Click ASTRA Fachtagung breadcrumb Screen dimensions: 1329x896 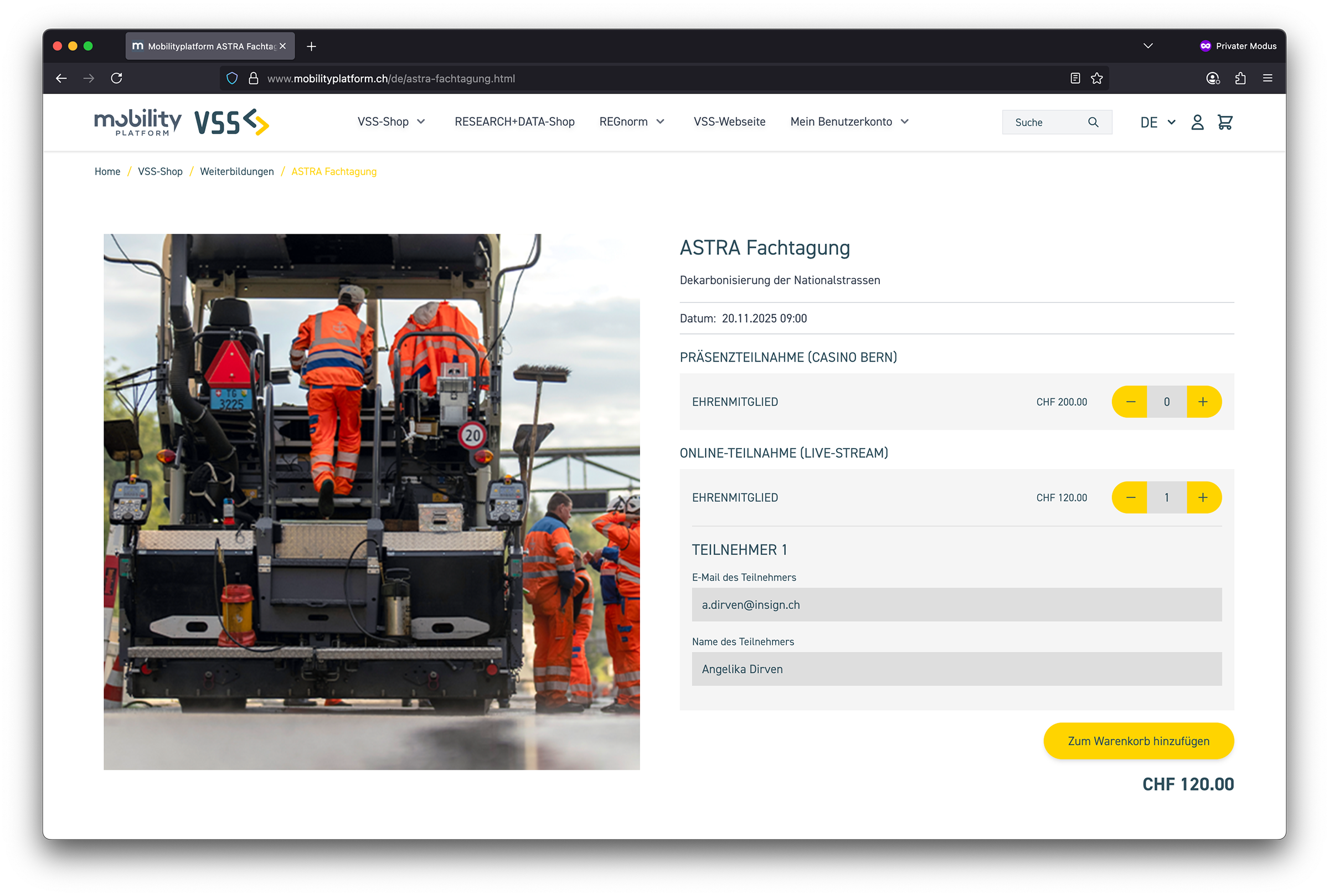coord(334,172)
